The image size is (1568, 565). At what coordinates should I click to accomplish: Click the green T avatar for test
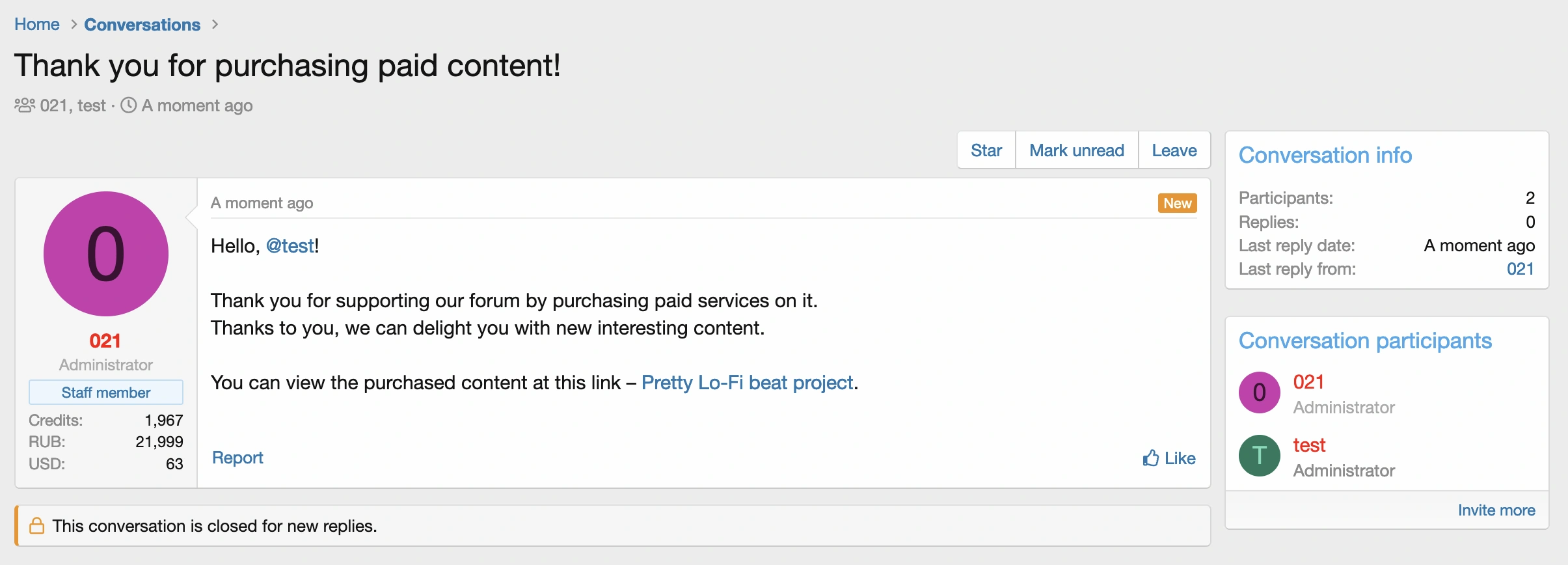click(x=1259, y=456)
